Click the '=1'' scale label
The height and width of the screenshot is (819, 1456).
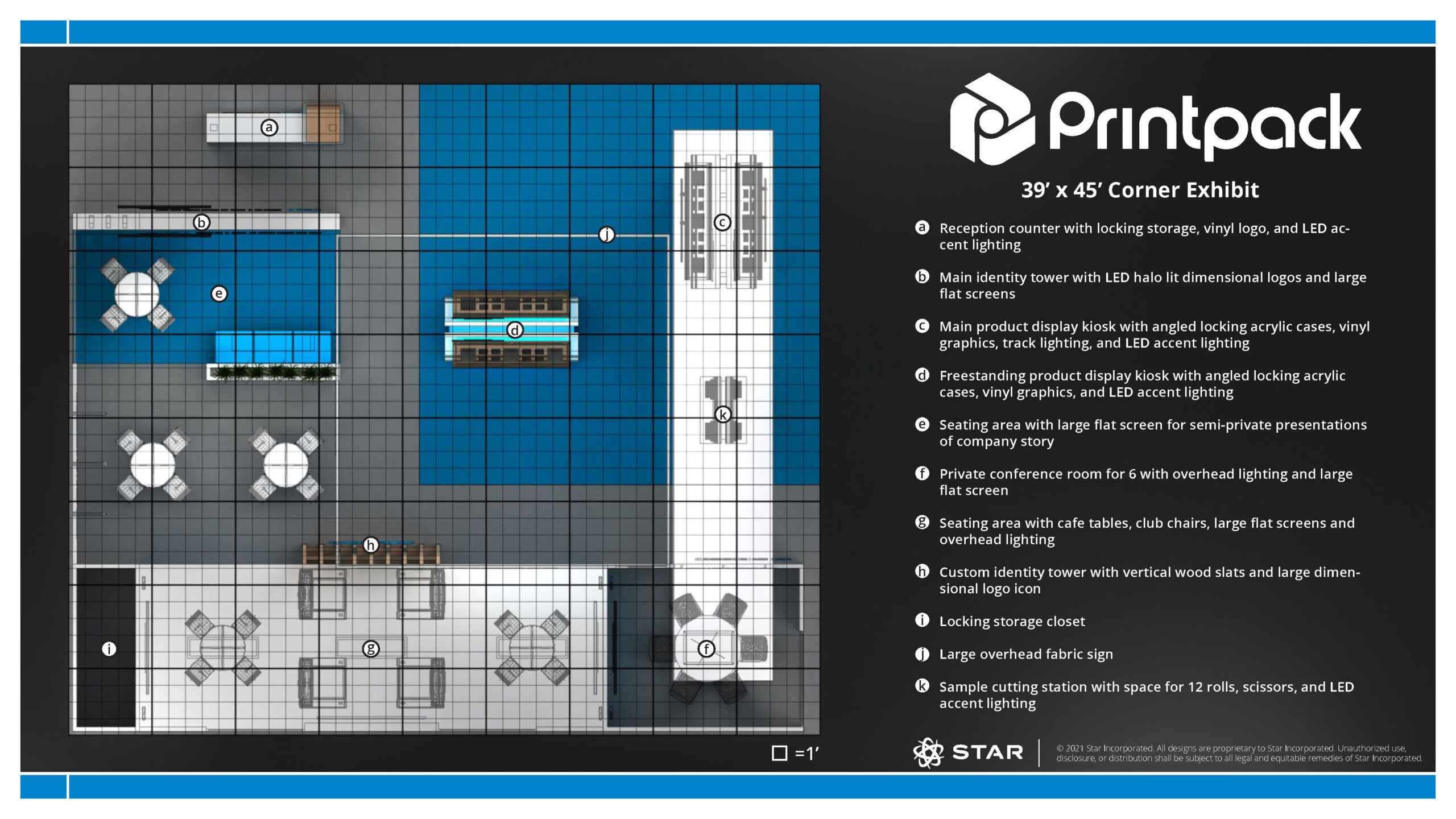(x=806, y=753)
